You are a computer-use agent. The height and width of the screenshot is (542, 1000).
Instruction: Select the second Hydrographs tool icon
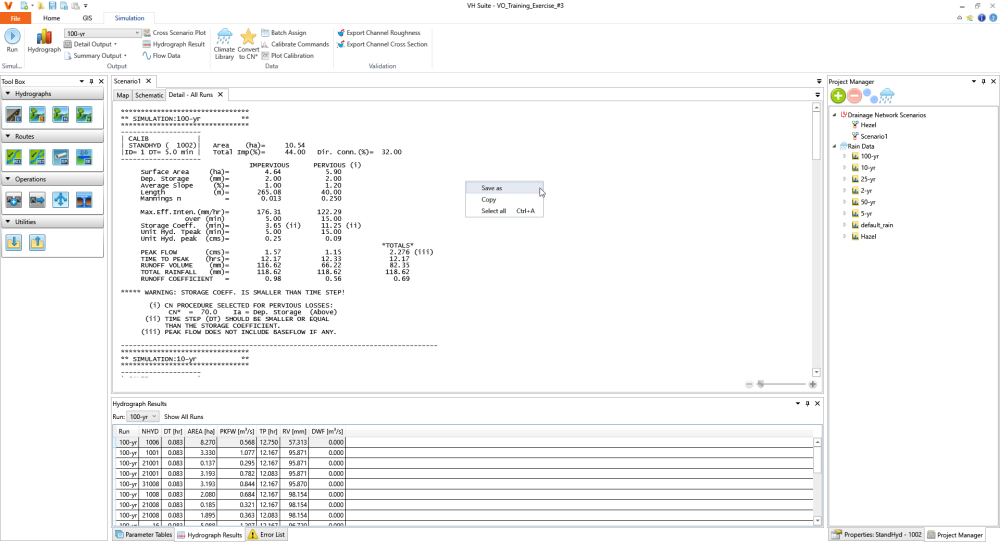pyautogui.click(x=37, y=115)
